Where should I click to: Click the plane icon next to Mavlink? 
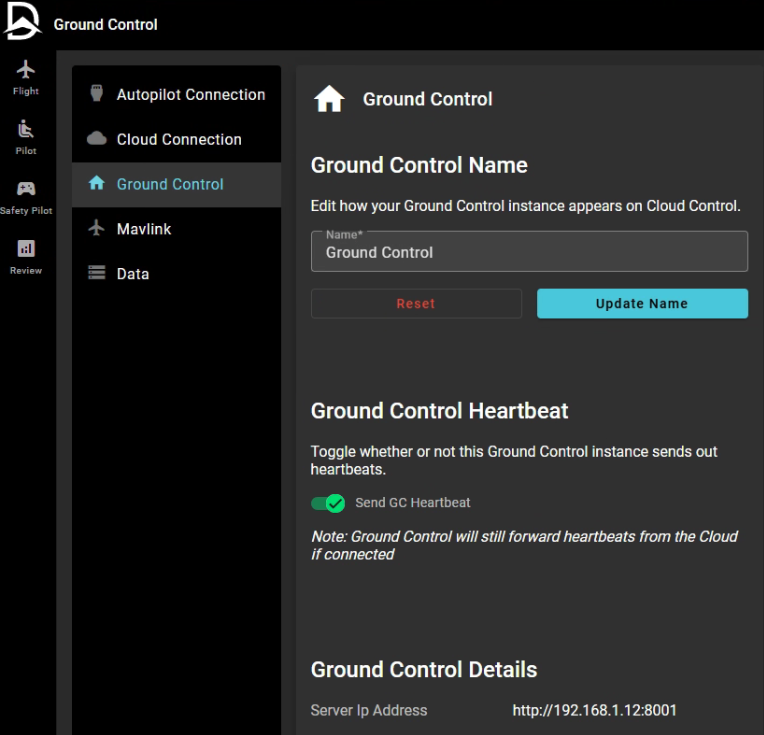[x=97, y=229]
